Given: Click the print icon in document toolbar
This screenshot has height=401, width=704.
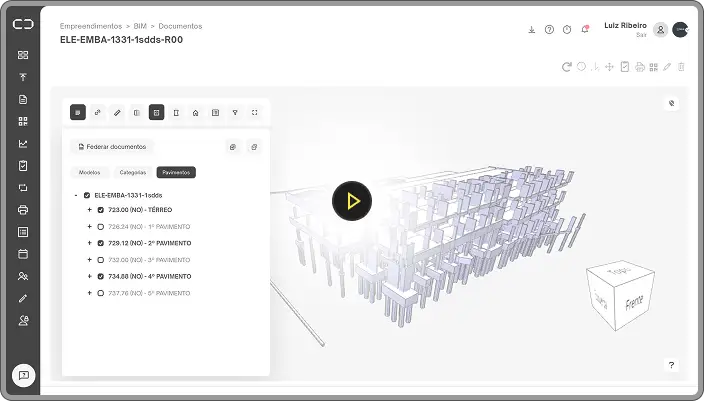Looking at the screenshot, I should (639, 67).
